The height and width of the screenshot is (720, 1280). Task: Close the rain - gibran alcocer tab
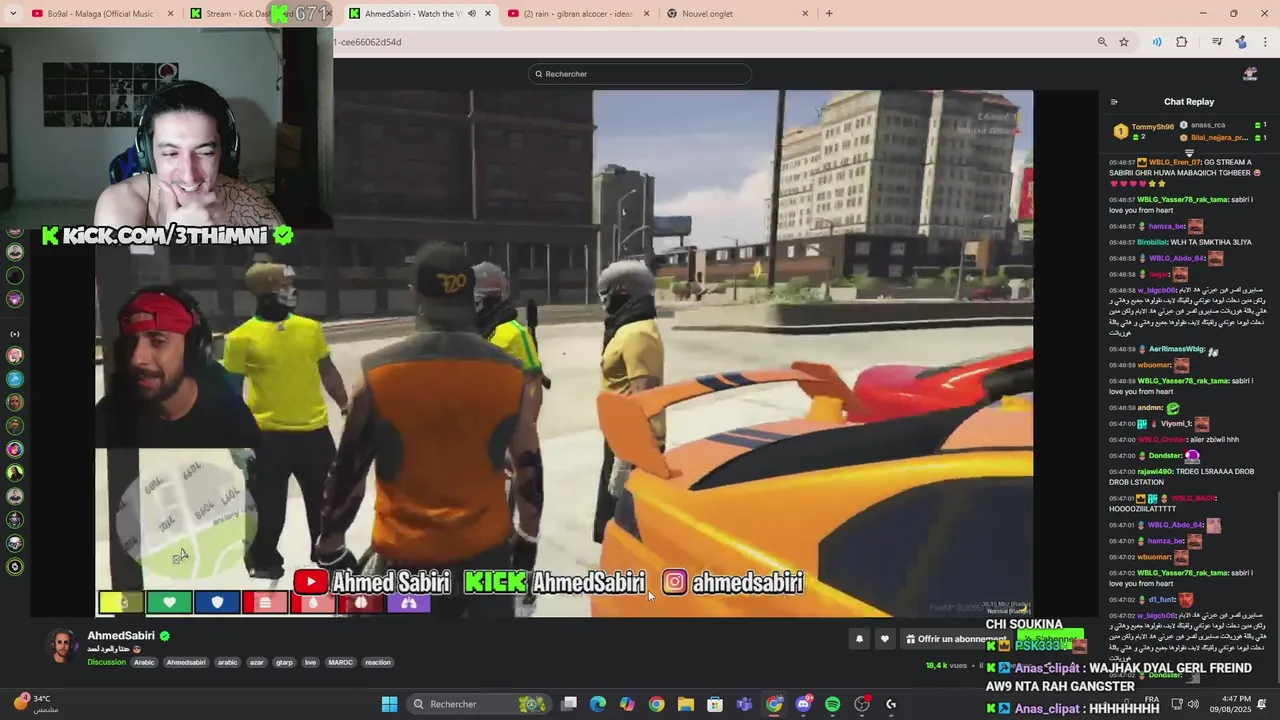(x=646, y=13)
